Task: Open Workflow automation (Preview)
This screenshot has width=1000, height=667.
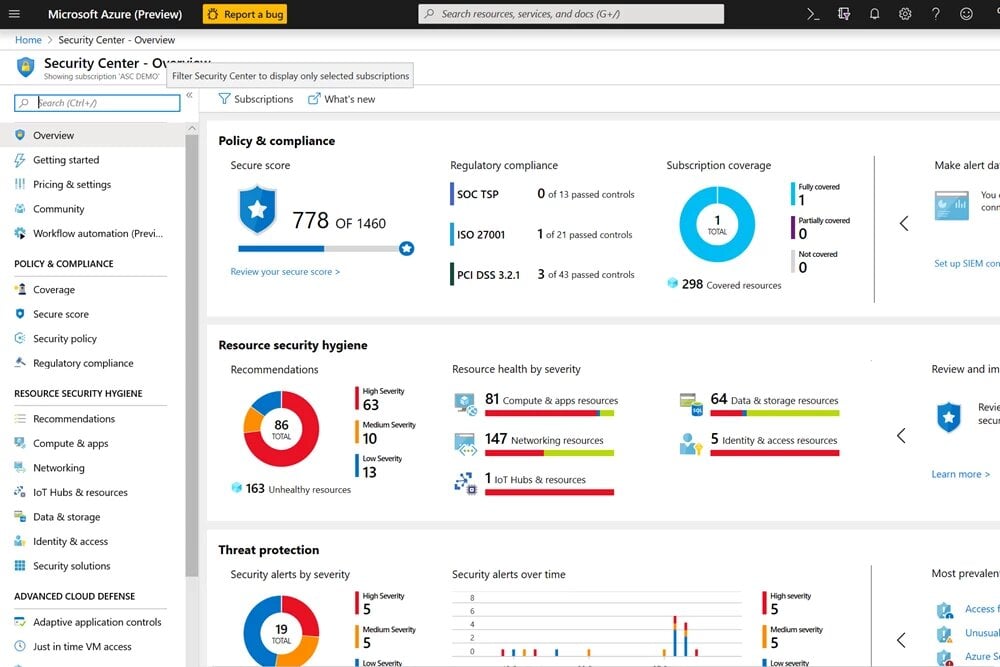Action: tap(20, 233)
